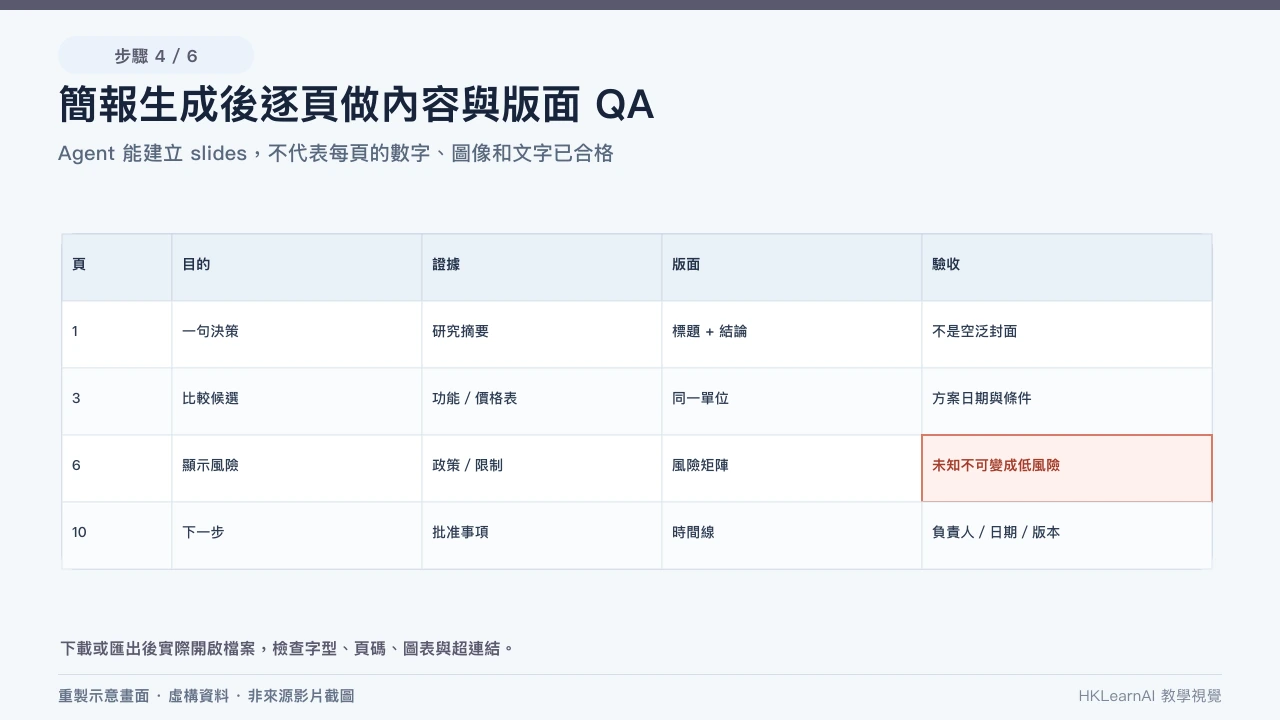This screenshot has height=720, width=1280.
Task: Click the note beginning 下載或匯出後實際開啟檔案
Action: 288,648
